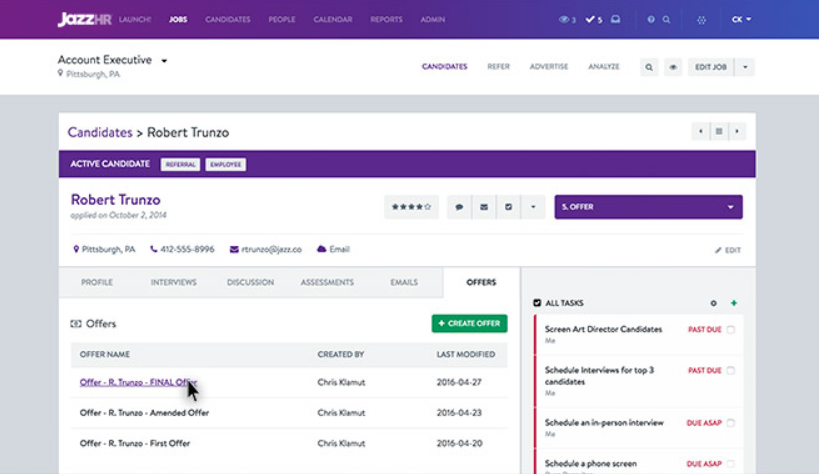The image size is (819, 474).
Task: Select the Offers tab
Action: click(481, 282)
